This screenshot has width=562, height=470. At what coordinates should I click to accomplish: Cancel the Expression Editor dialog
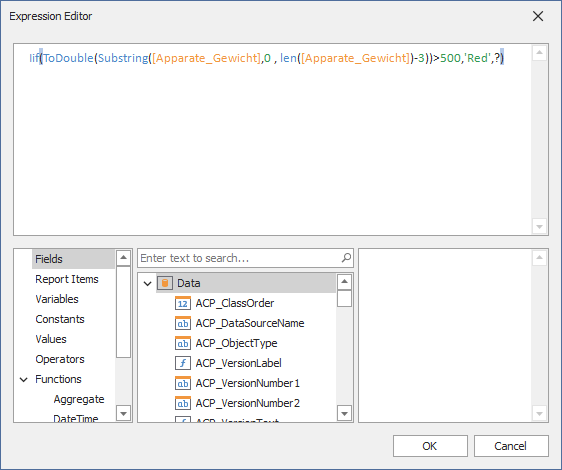point(511,446)
